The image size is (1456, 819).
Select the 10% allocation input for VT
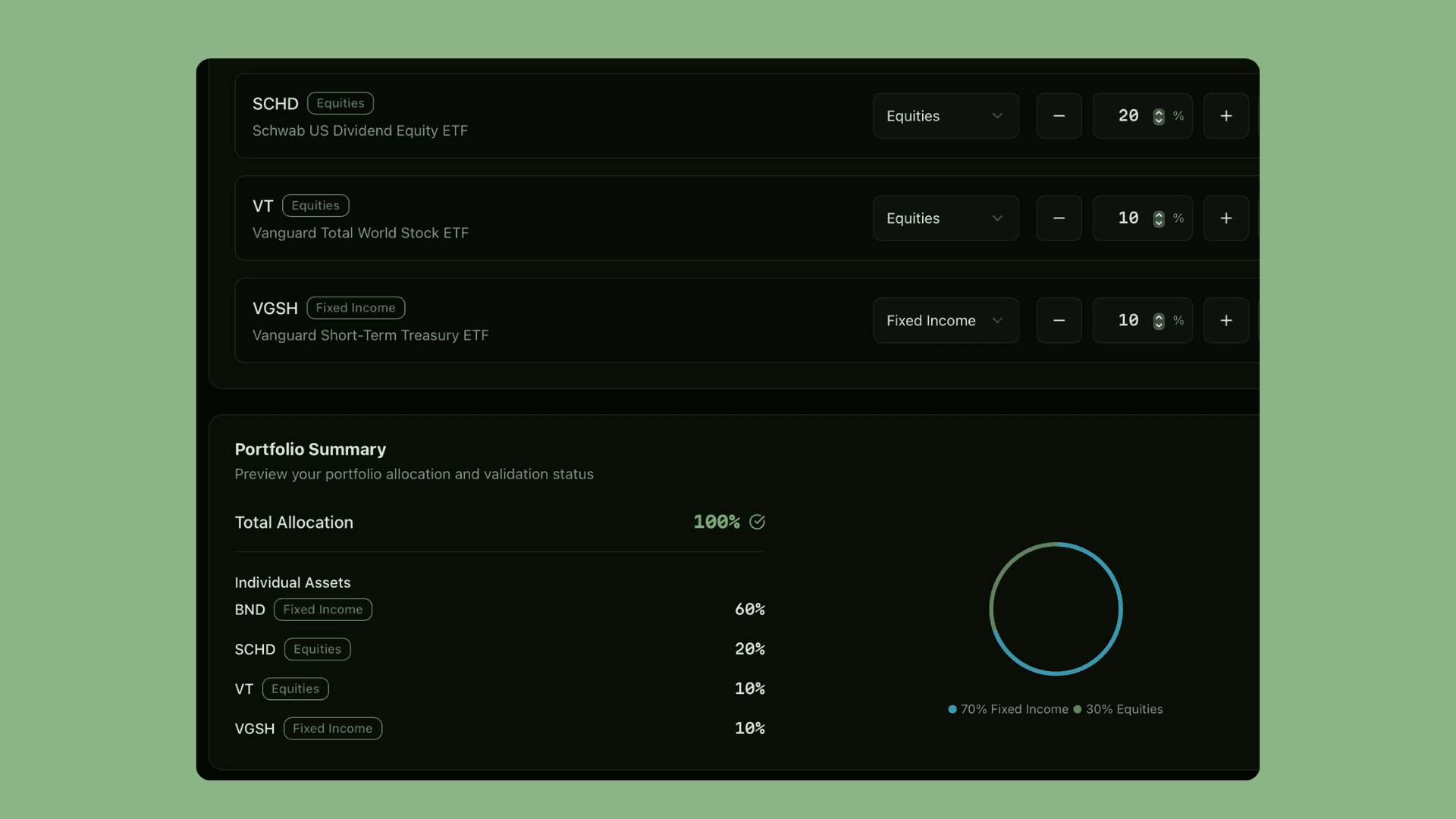[x=1129, y=218]
